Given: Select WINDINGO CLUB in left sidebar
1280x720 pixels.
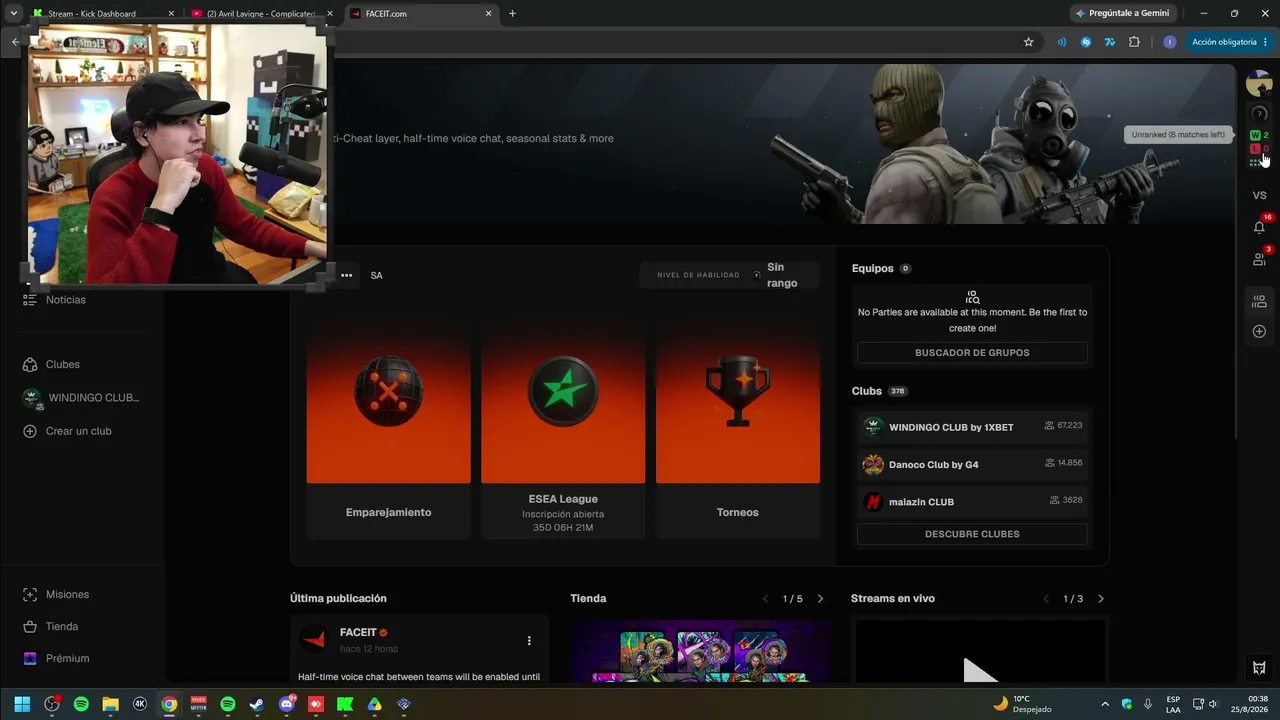Looking at the screenshot, I should tap(81, 398).
